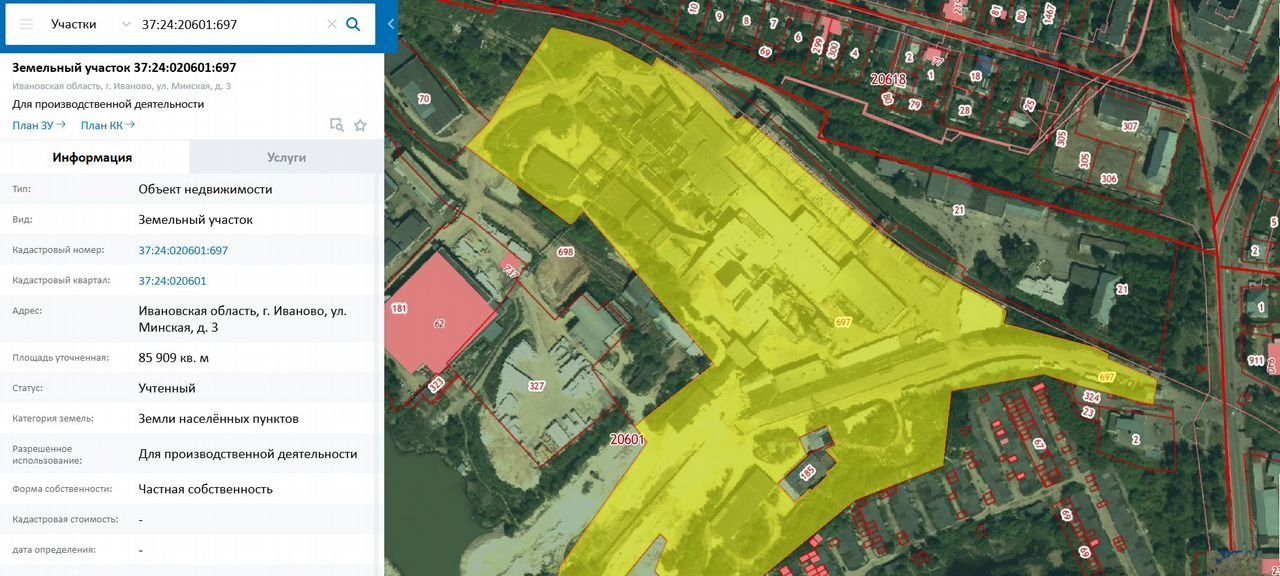Screen dimensions: 1280x576
Task: Open the План ЗУ link
Action: pos(39,125)
